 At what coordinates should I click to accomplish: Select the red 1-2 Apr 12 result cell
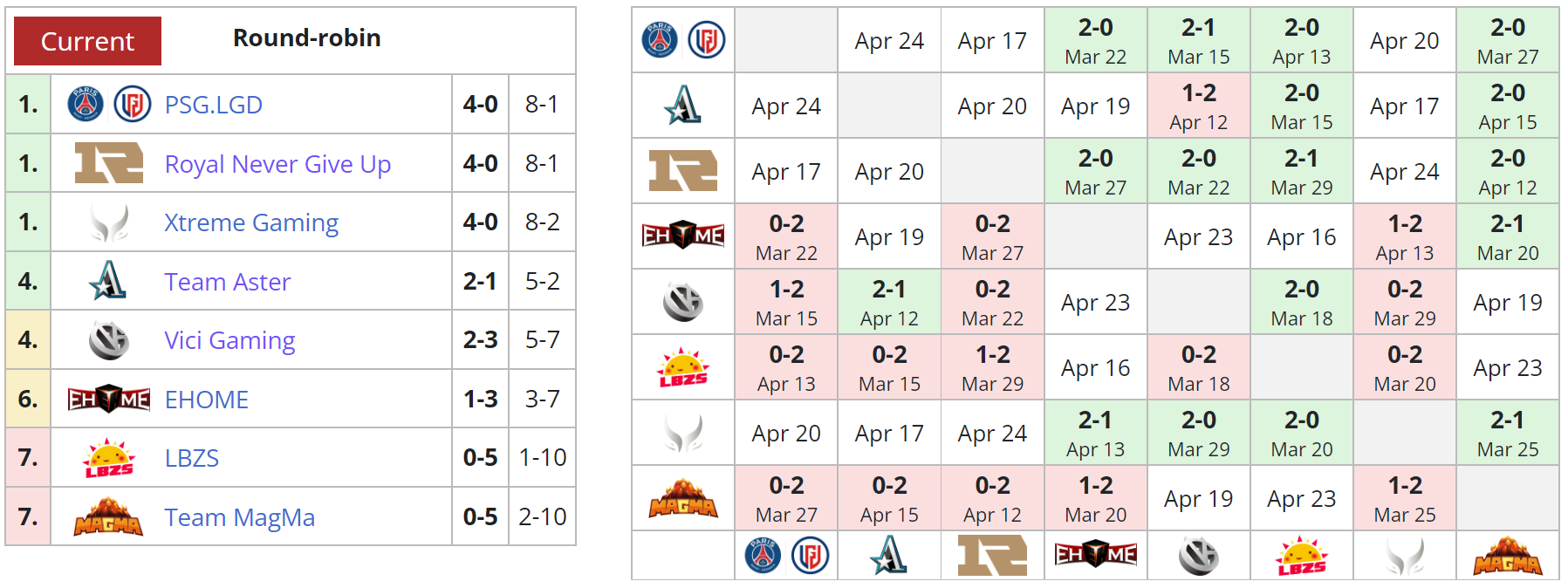[1198, 106]
